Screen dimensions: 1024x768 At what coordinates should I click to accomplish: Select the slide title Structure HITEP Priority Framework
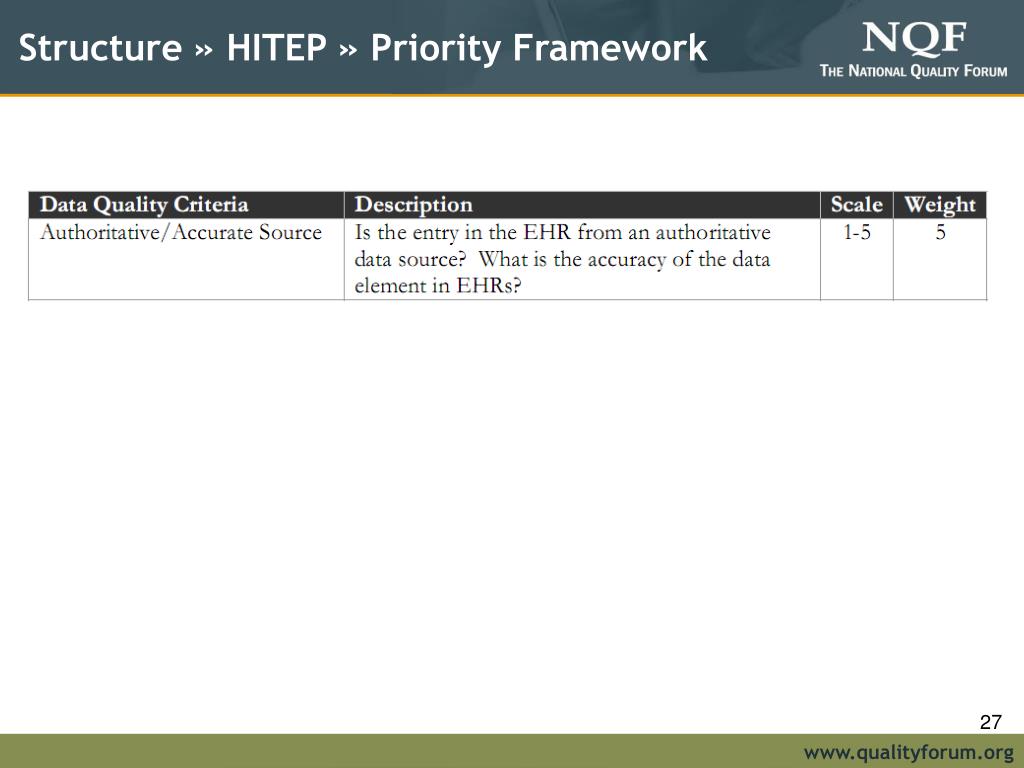[x=363, y=48]
